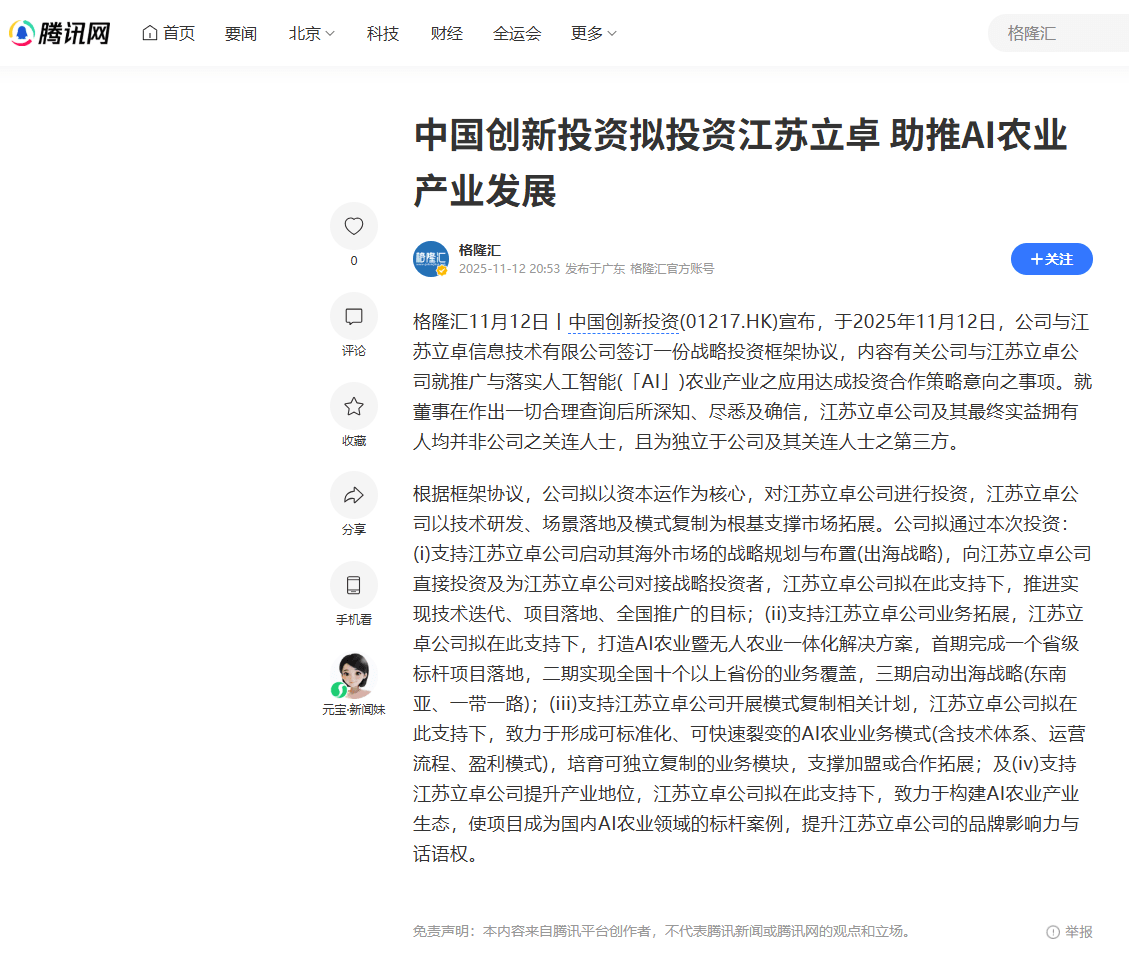Focus the 格隆汇 search box
The image size is (1129, 969).
(1058, 33)
